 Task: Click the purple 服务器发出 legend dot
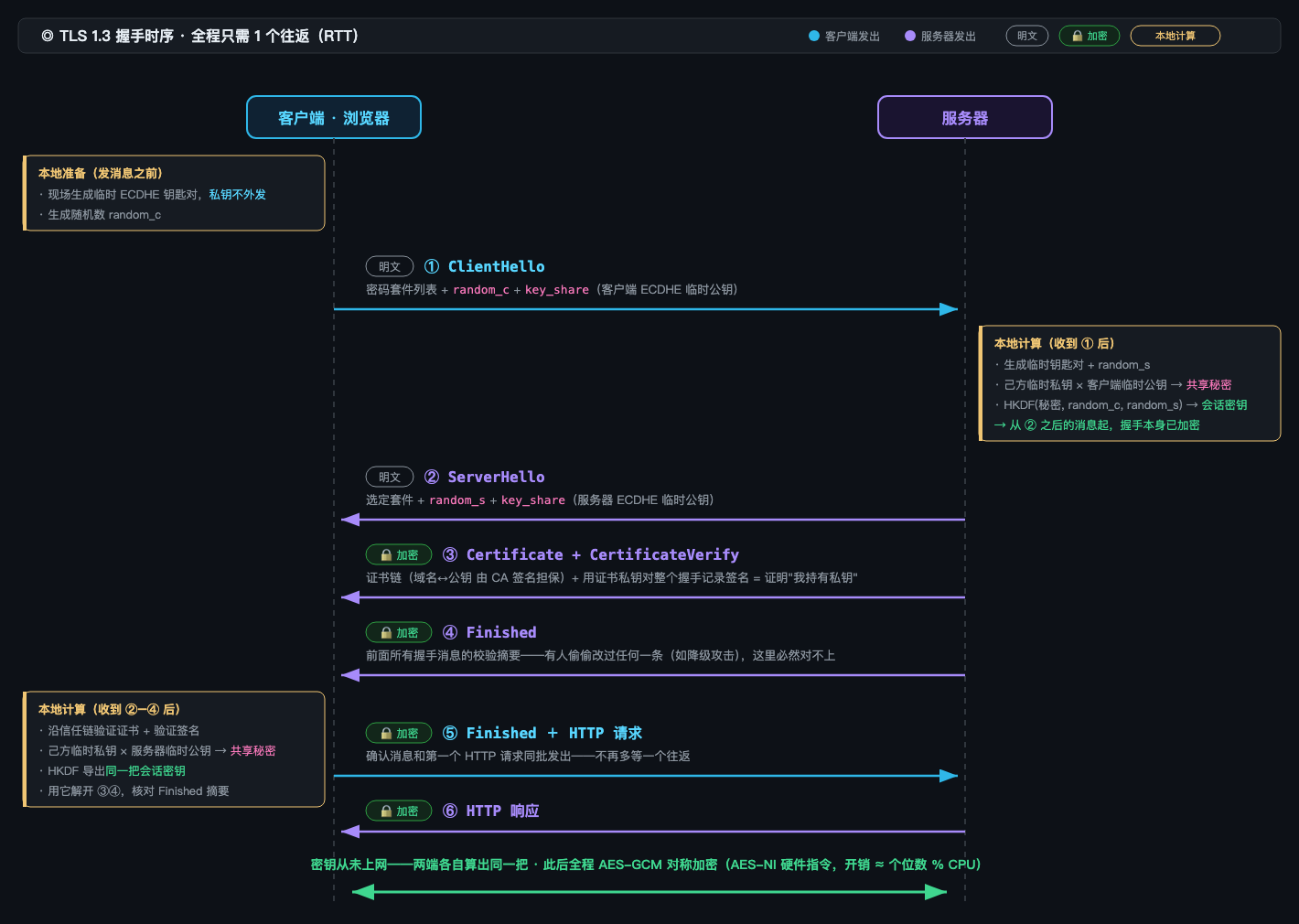910,36
